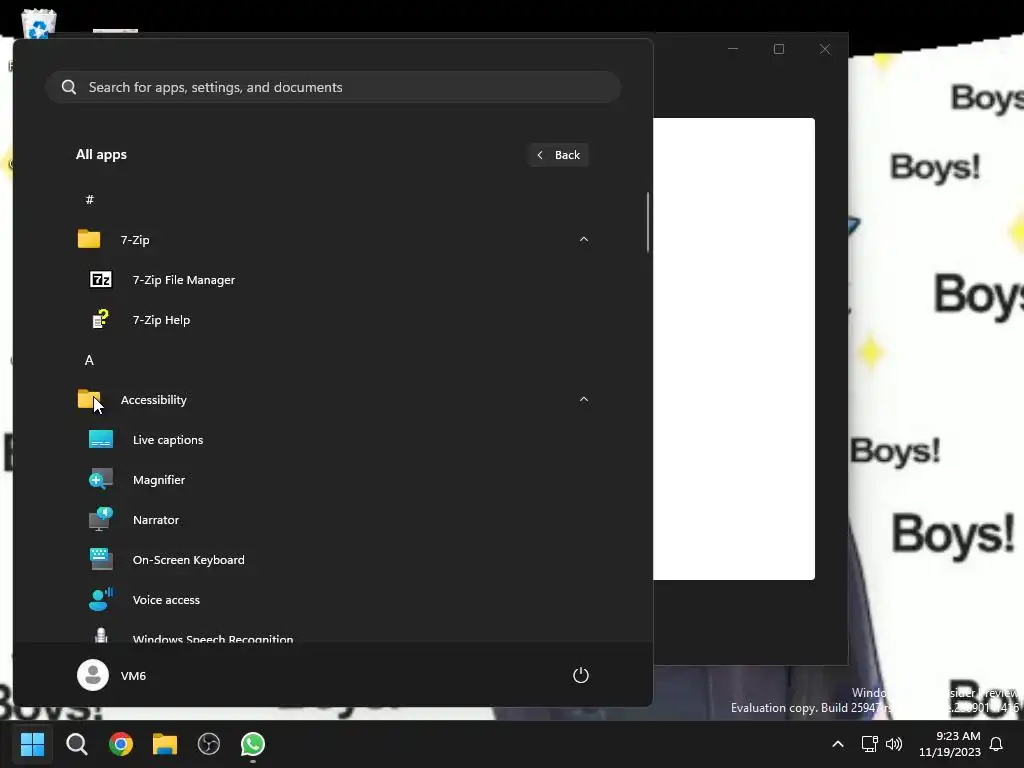Collapse the 7-Zip folder chevron

tap(584, 239)
